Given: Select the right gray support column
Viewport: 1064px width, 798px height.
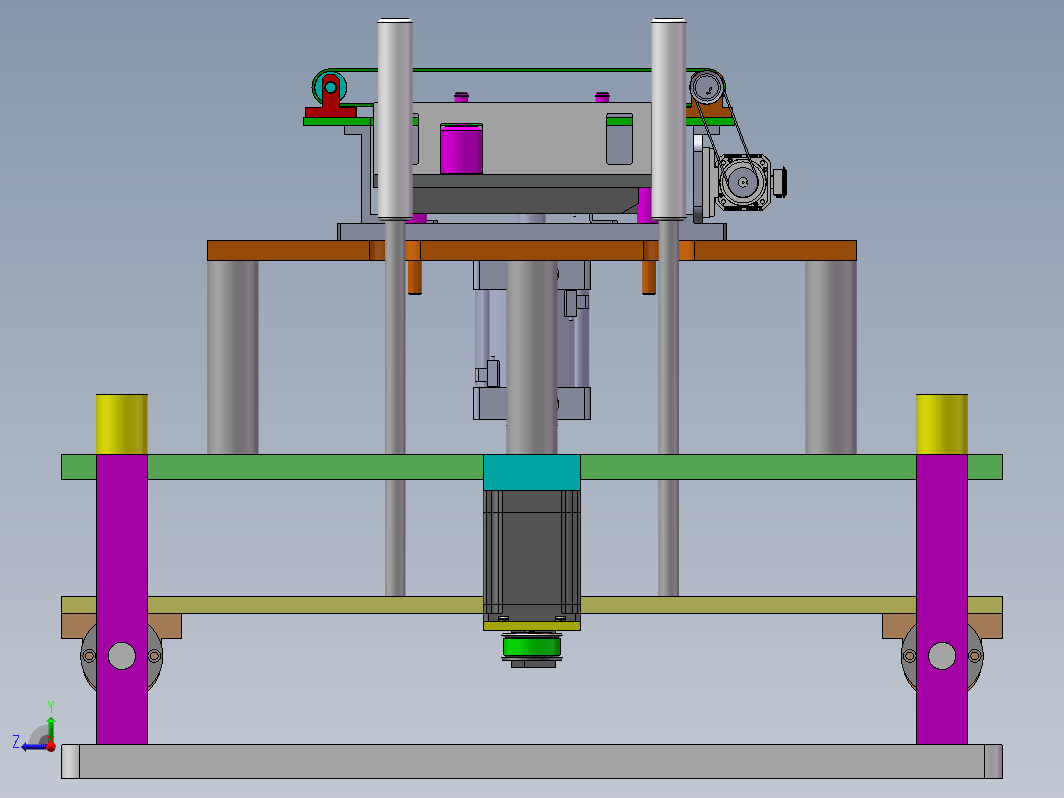Looking at the screenshot, I should tap(831, 357).
